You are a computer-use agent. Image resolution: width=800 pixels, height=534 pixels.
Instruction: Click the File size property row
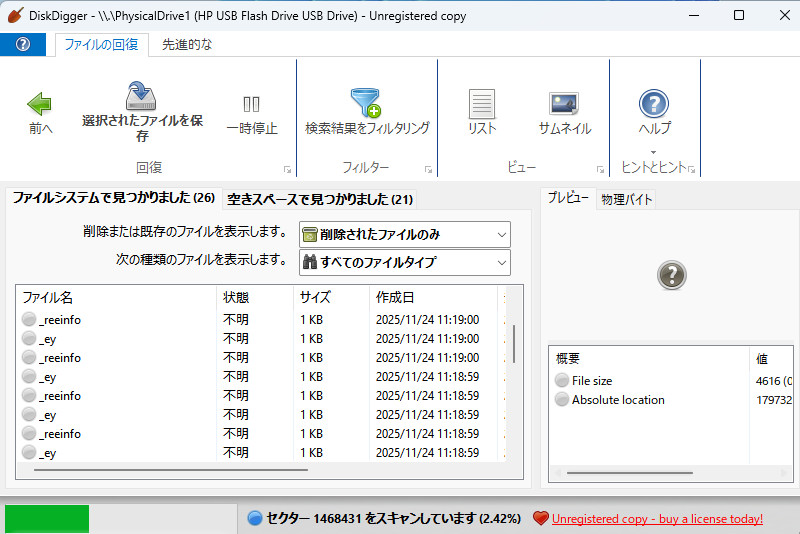point(671,380)
